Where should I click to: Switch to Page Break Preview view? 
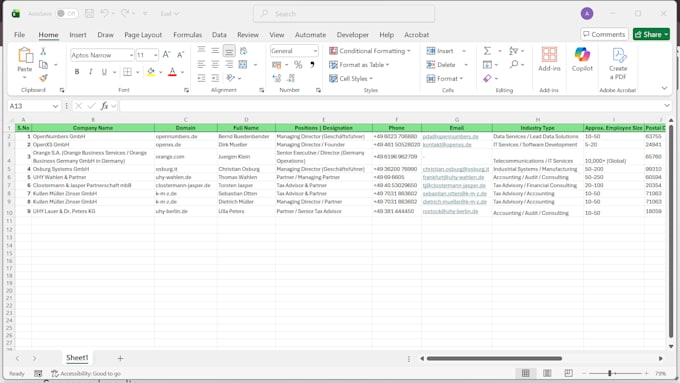click(568, 373)
